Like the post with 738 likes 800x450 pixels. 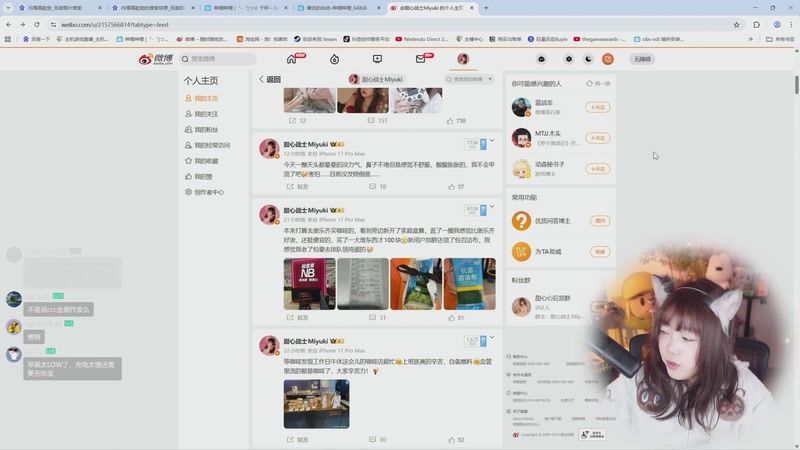pos(456,121)
